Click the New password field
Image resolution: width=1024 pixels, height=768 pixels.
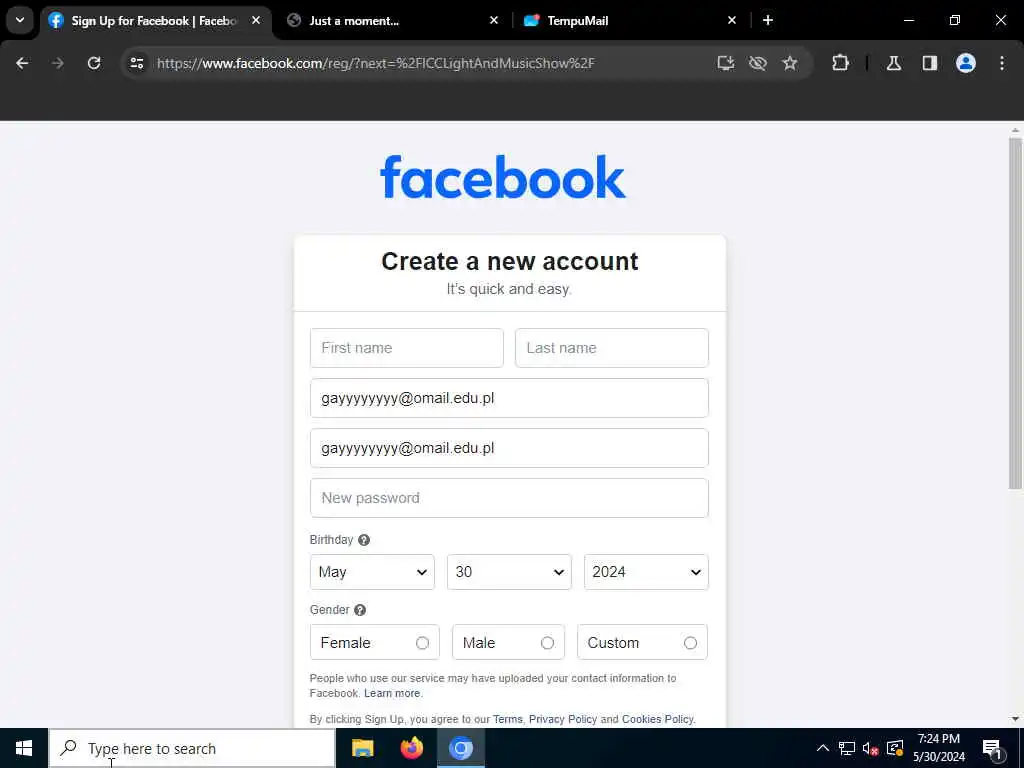pos(509,498)
